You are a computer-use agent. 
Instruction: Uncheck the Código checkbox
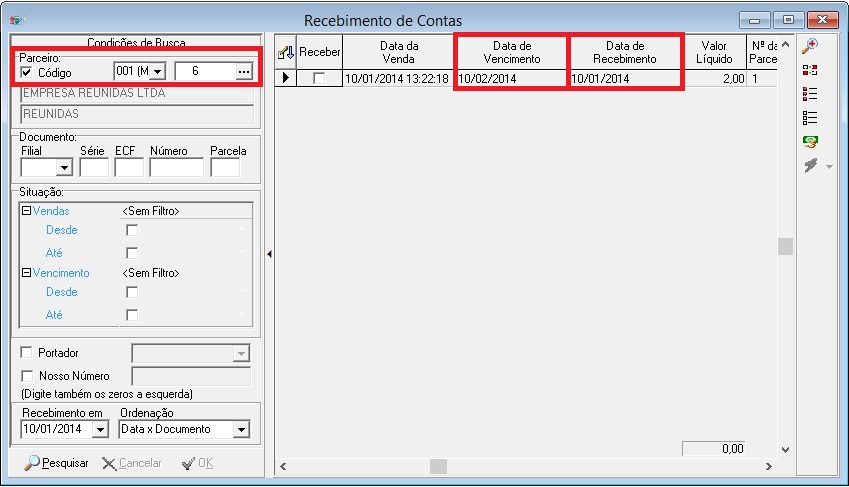[x=27, y=72]
